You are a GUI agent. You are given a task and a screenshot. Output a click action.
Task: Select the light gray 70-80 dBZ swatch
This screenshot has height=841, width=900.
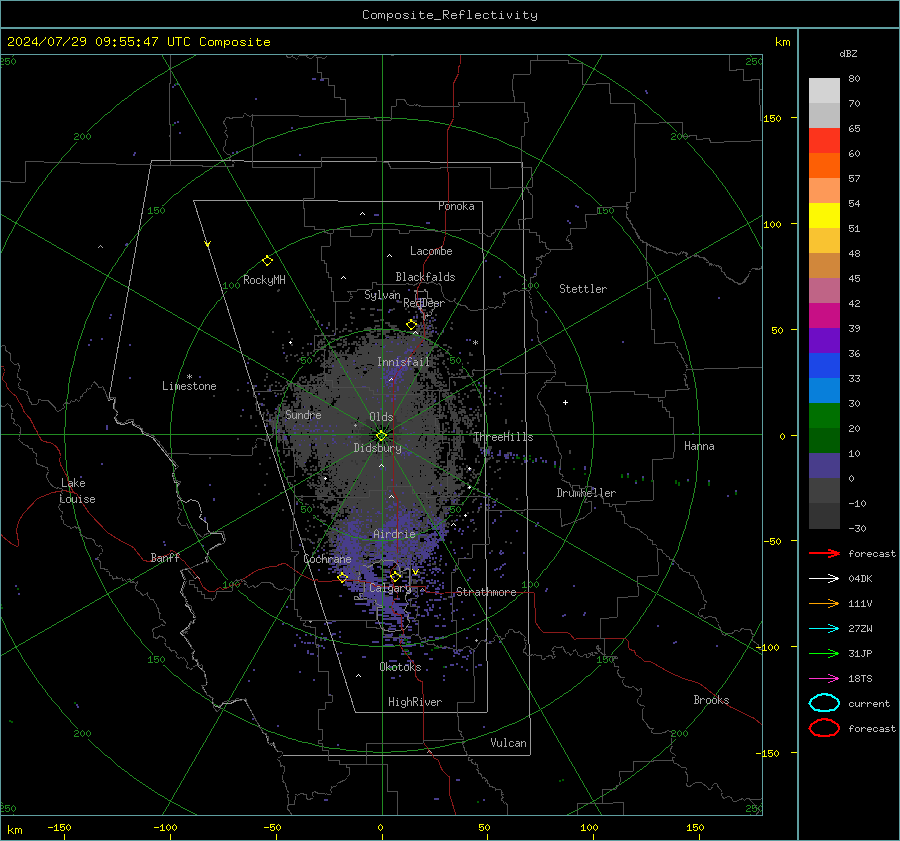(x=824, y=91)
